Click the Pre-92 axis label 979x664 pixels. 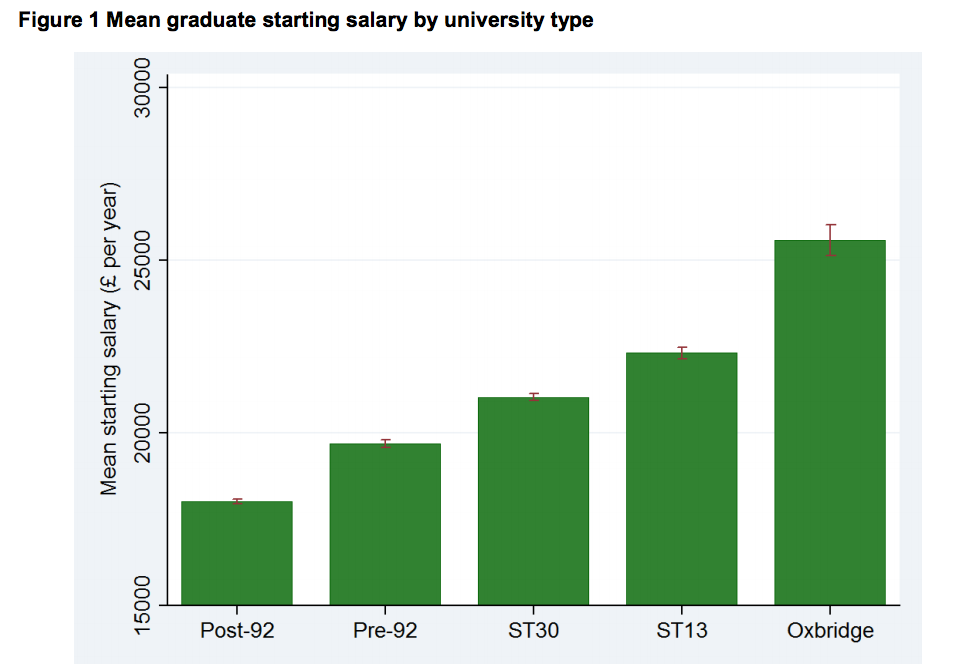(x=385, y=630)
